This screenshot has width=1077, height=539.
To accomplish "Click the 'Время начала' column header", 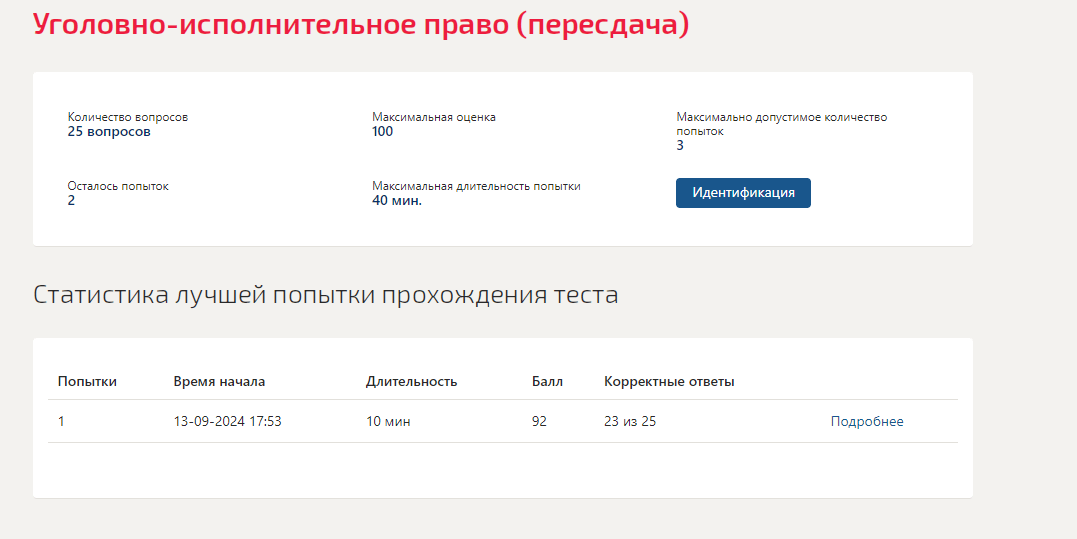I will [x=219, y=382].
